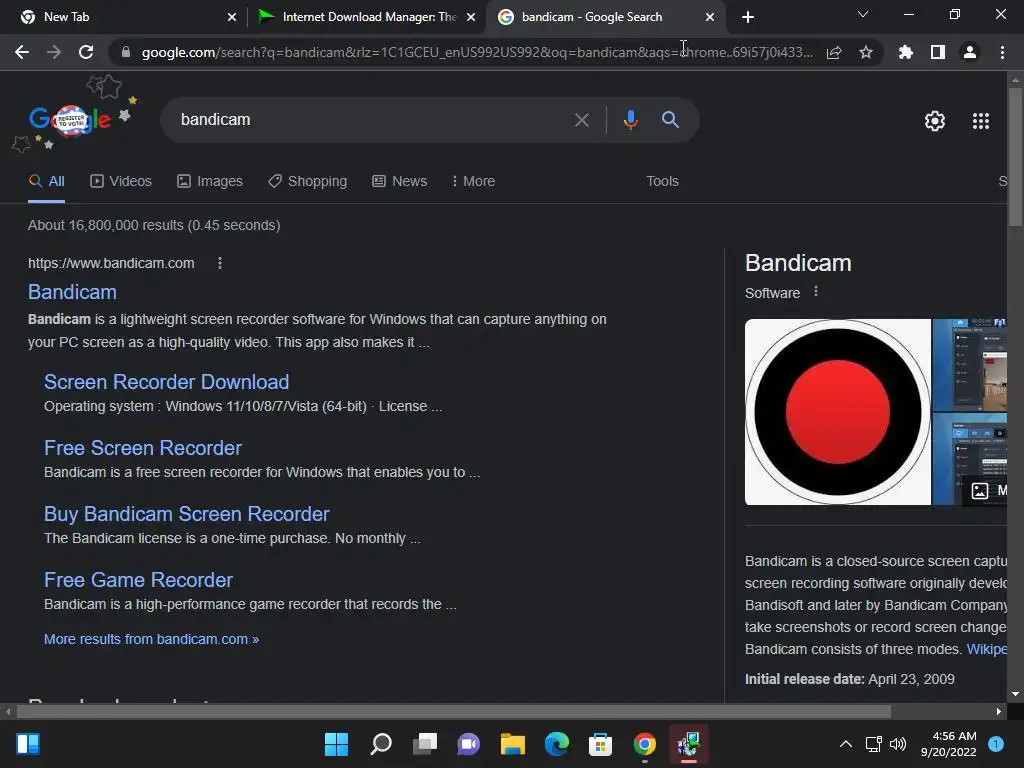
Task: Open Task View on the taskbar
Action: click(424, 744)
